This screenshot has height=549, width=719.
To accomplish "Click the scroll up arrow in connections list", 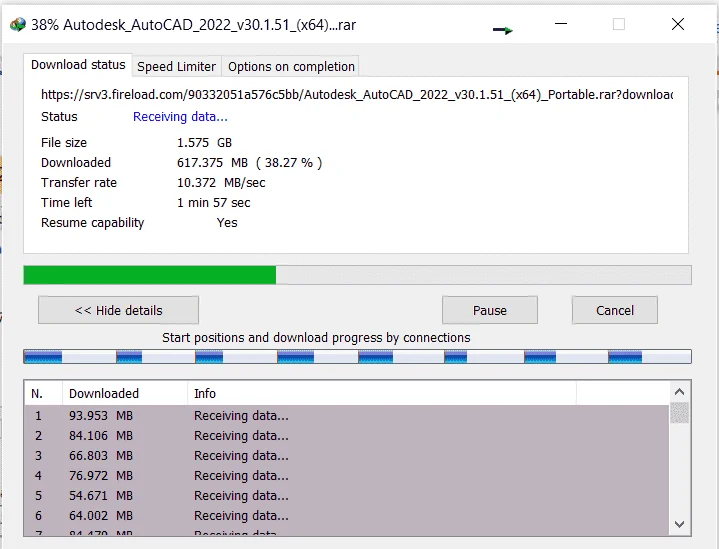I will [x=680, y=392].
